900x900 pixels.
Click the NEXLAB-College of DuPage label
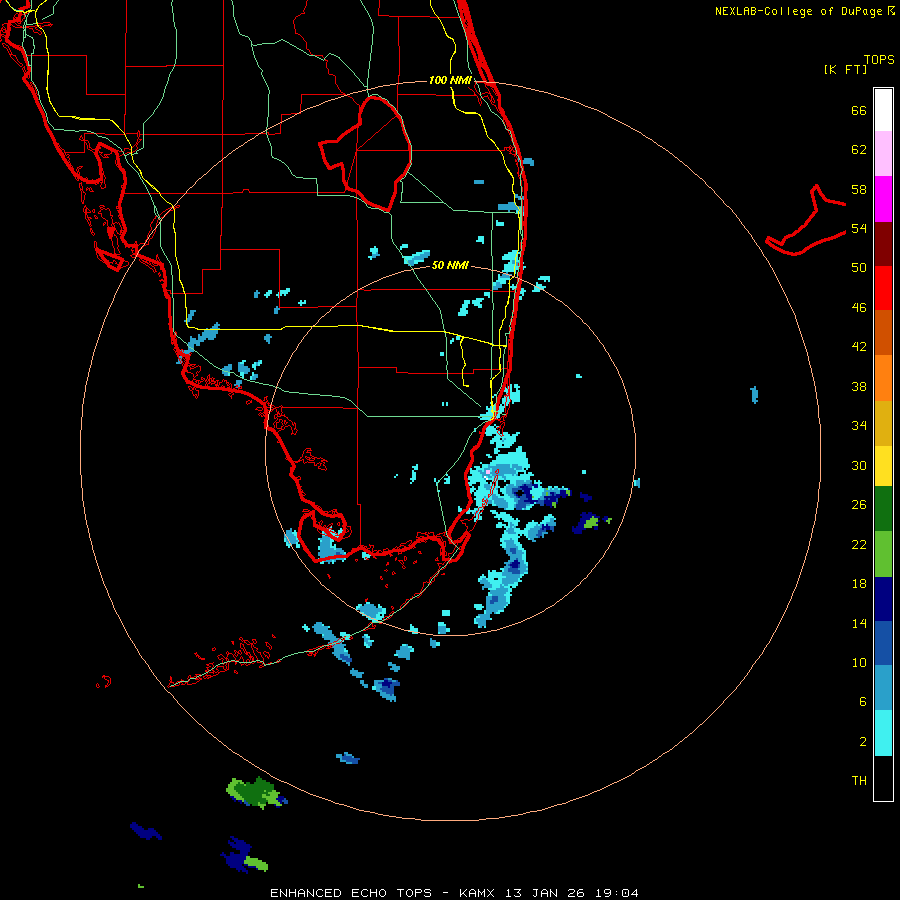click(800, 11)
